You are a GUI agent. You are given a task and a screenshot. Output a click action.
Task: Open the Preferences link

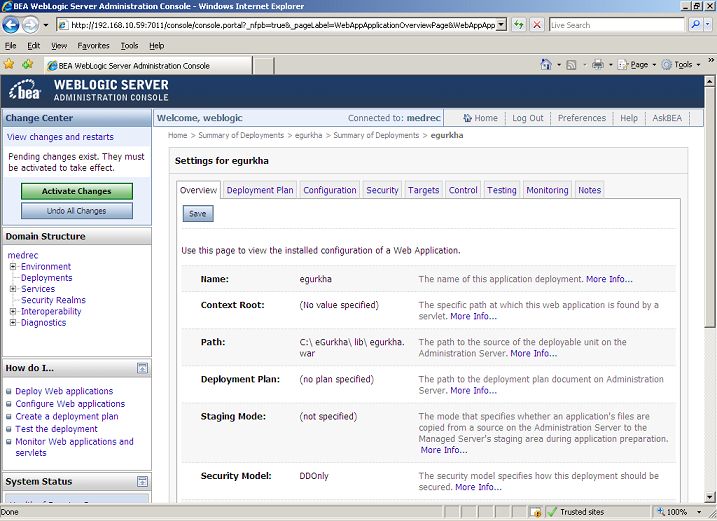pos(582,118)
